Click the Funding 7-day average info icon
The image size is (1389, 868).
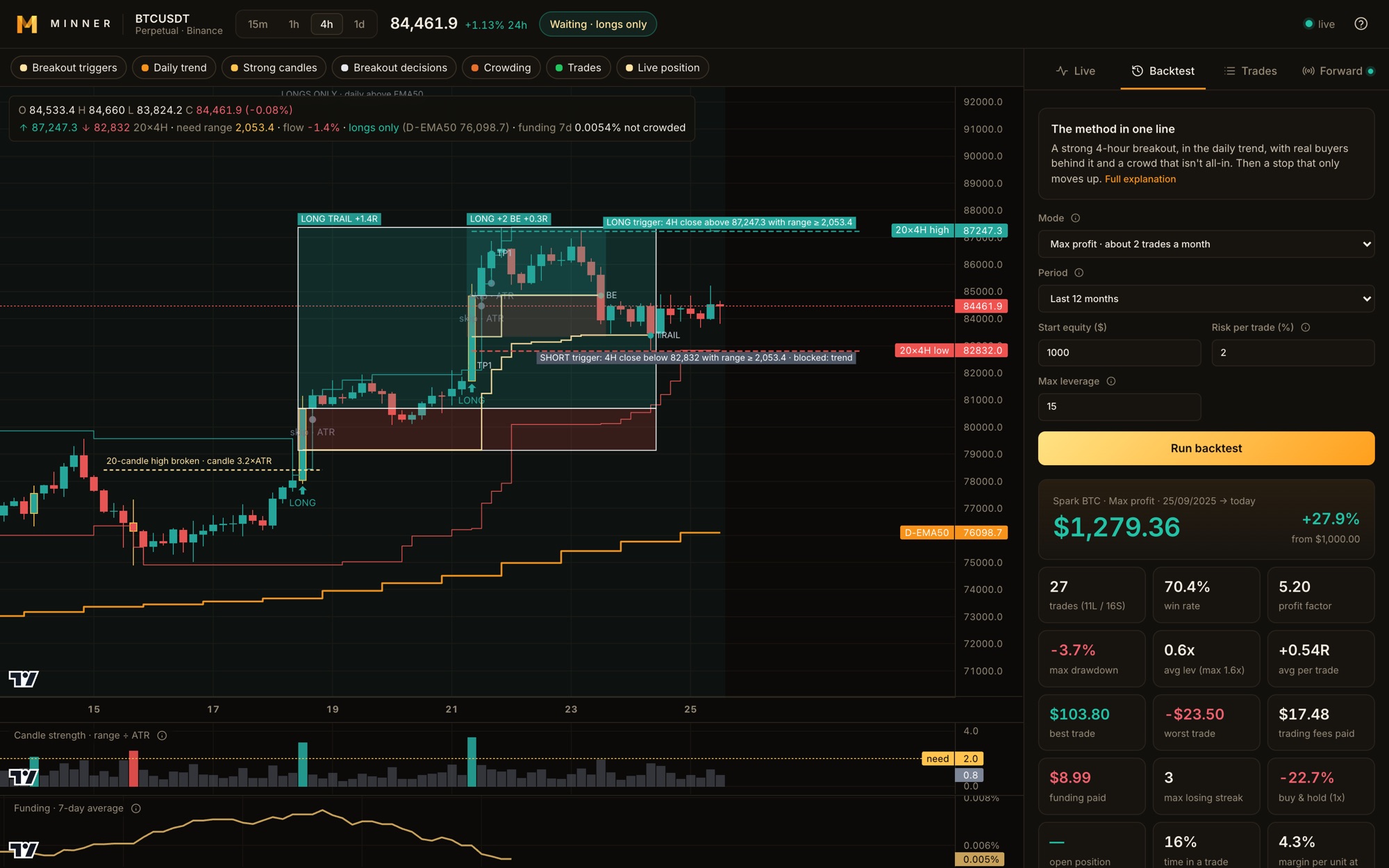coord(136,808)
